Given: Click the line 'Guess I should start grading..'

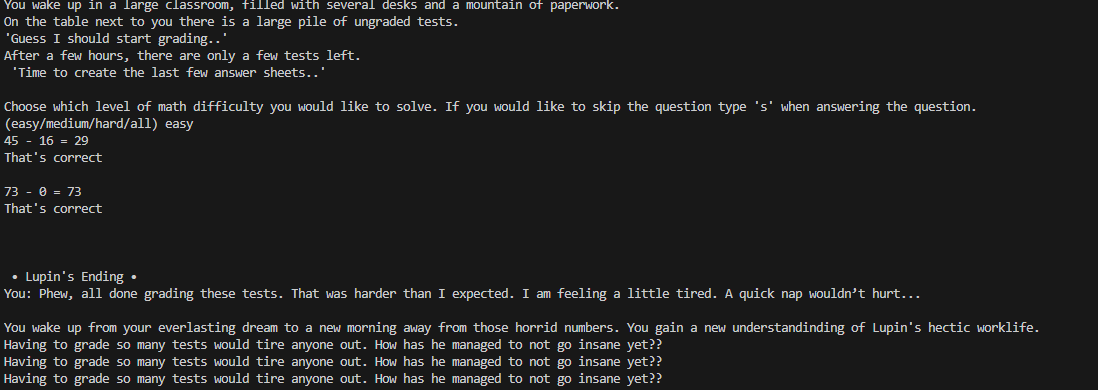Looking at the screenshot, I should pyautogui.click(x=116, y=39).
